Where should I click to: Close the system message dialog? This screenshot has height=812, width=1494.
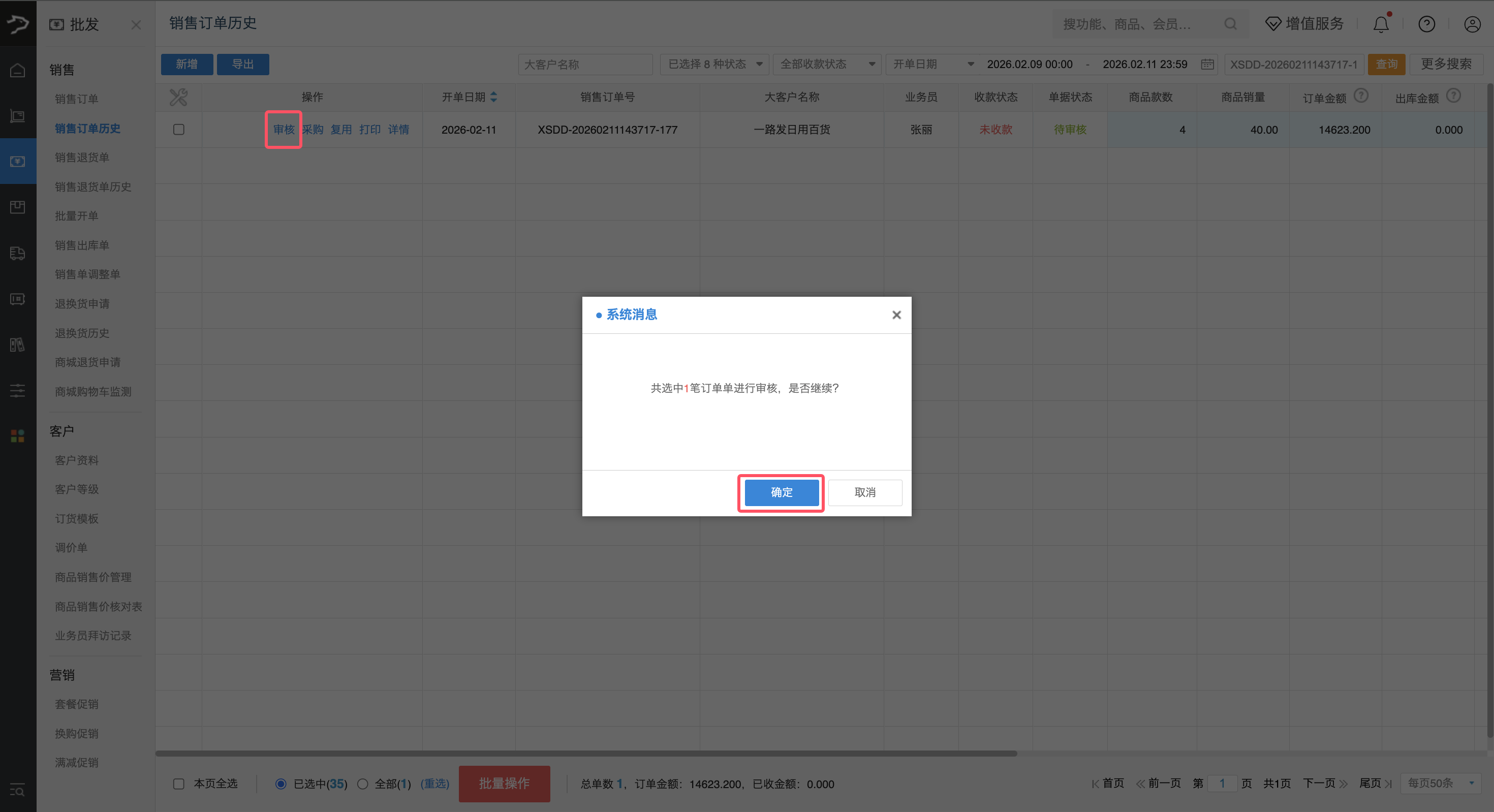point(896,315)
